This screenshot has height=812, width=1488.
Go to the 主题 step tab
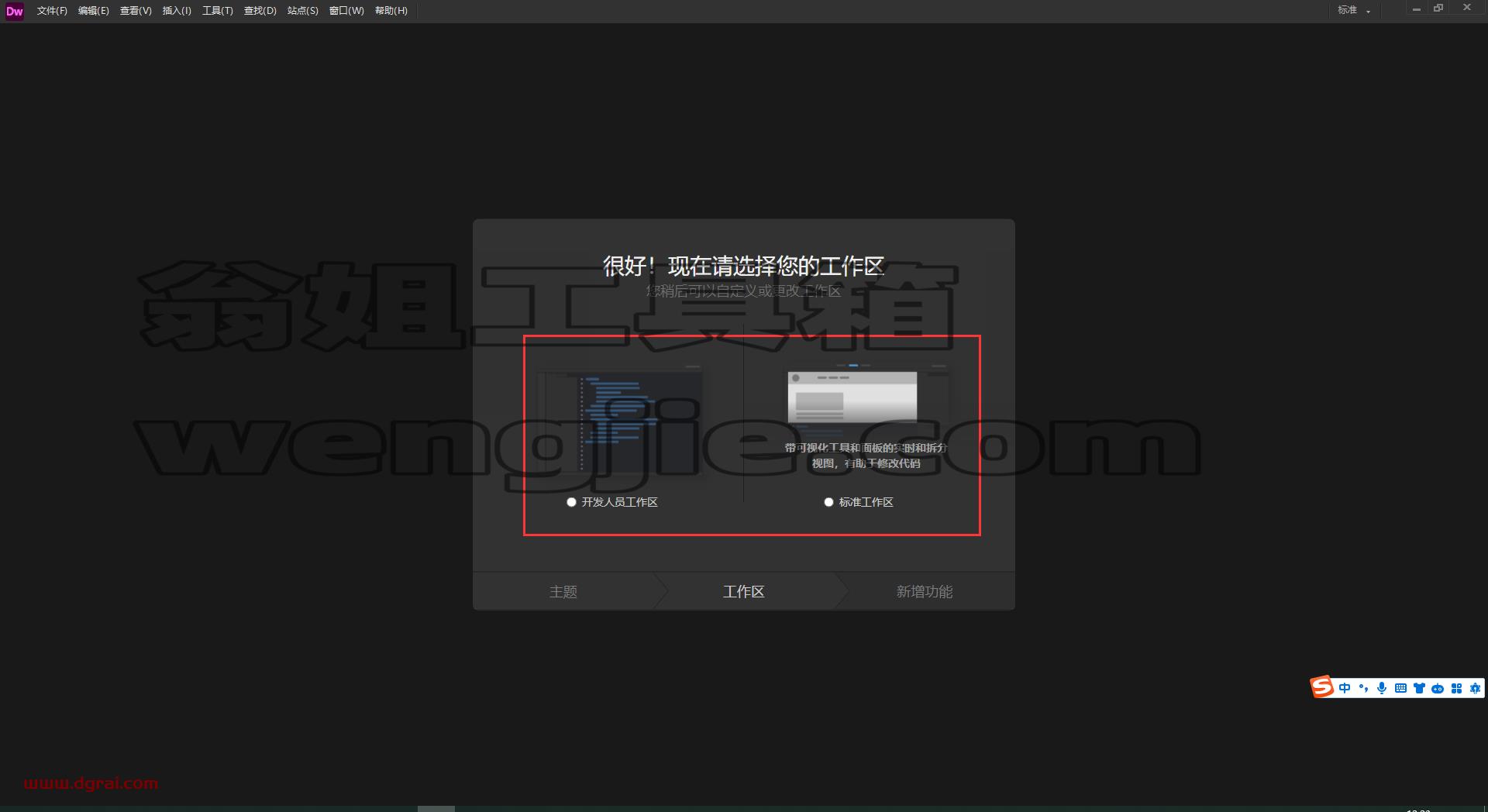coord(563,591)
